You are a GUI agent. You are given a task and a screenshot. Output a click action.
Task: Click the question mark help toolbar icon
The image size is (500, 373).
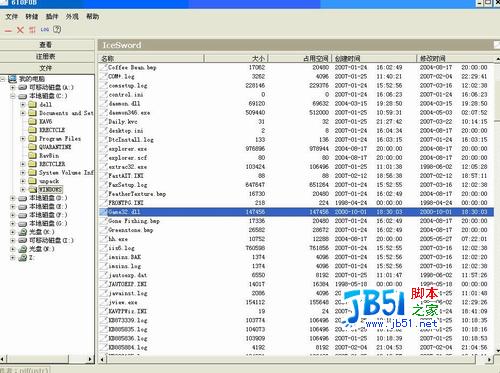[57, 29]
